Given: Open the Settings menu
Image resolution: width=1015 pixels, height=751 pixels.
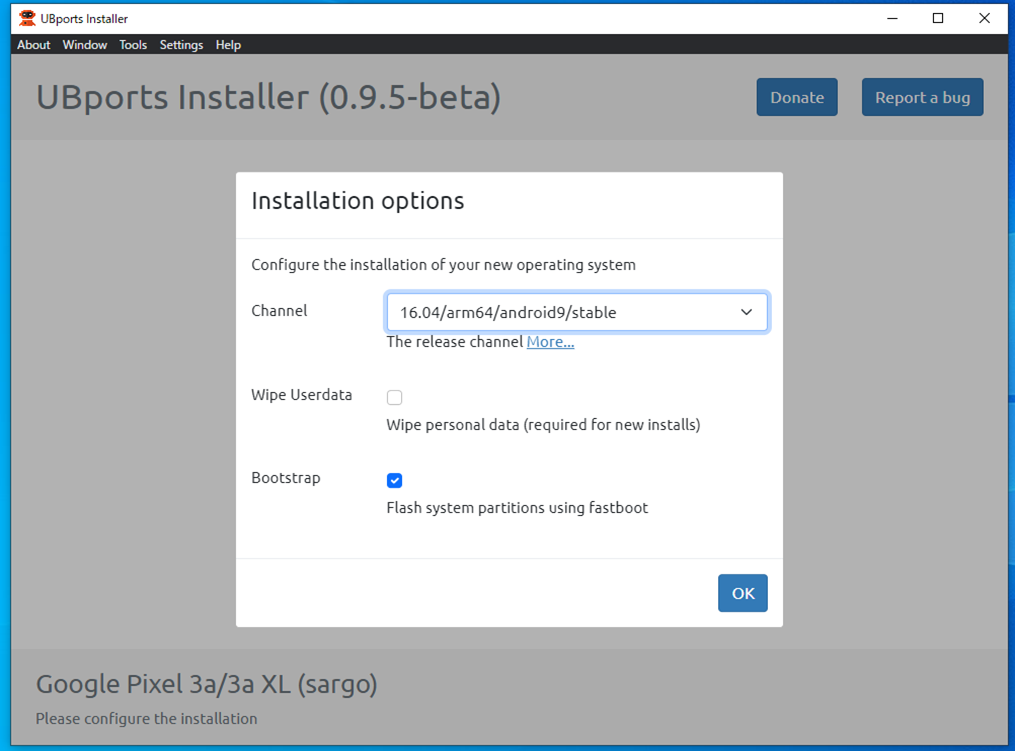Looking at the screenshot, I should pos(181,45).
